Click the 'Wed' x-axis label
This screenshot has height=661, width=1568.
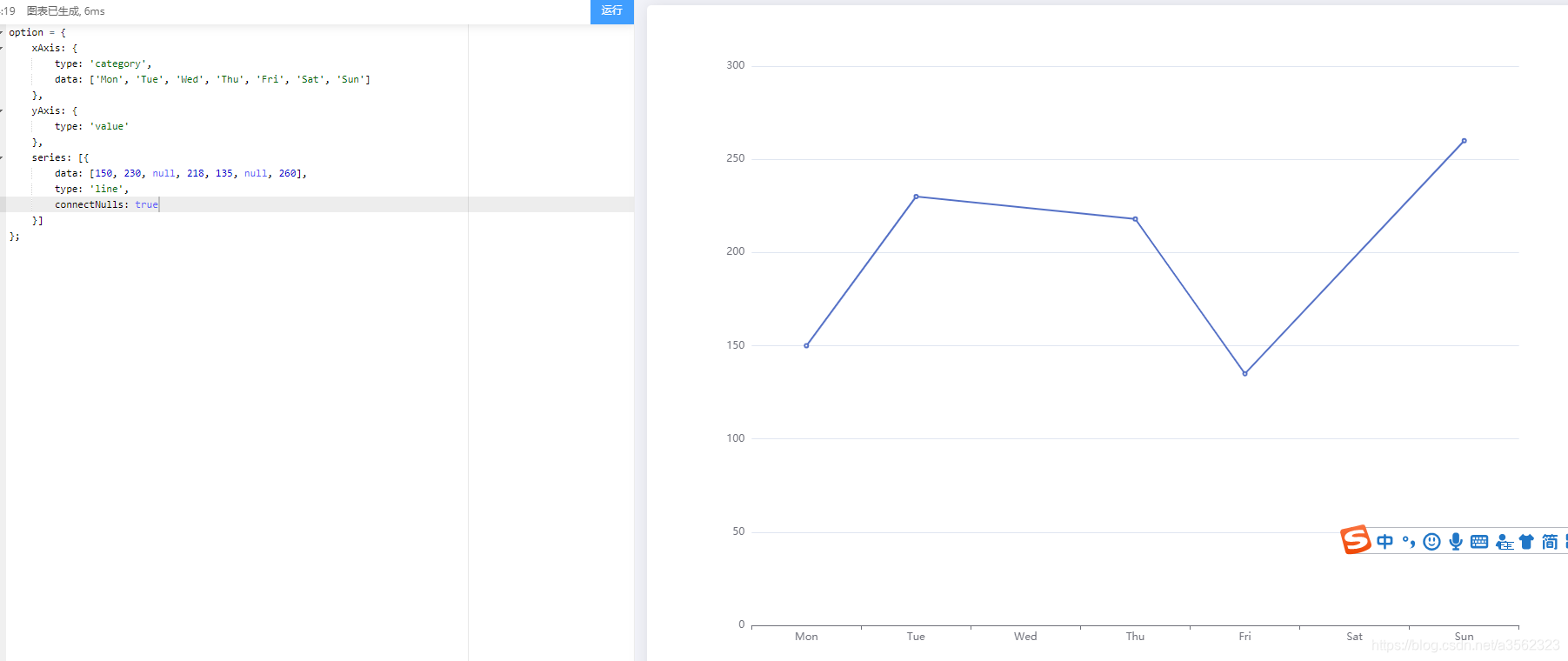tap(1025, 637)
